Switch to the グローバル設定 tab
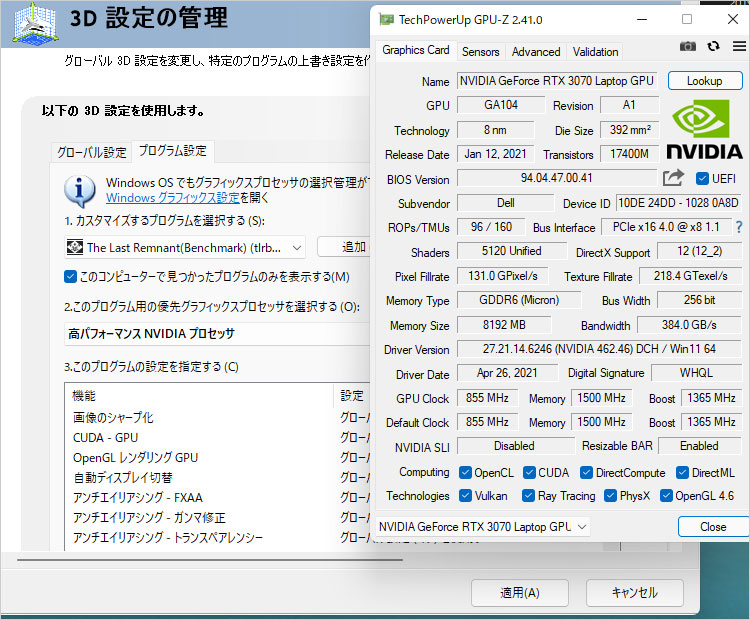 [91, 152]
